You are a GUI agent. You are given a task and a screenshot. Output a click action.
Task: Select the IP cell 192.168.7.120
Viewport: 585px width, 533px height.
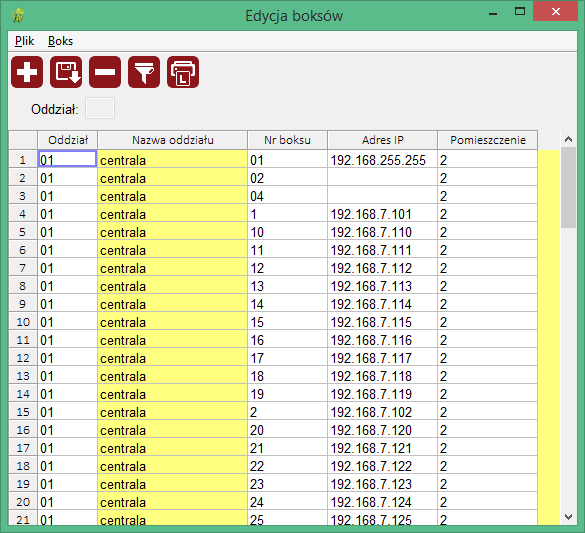(382, 430)
